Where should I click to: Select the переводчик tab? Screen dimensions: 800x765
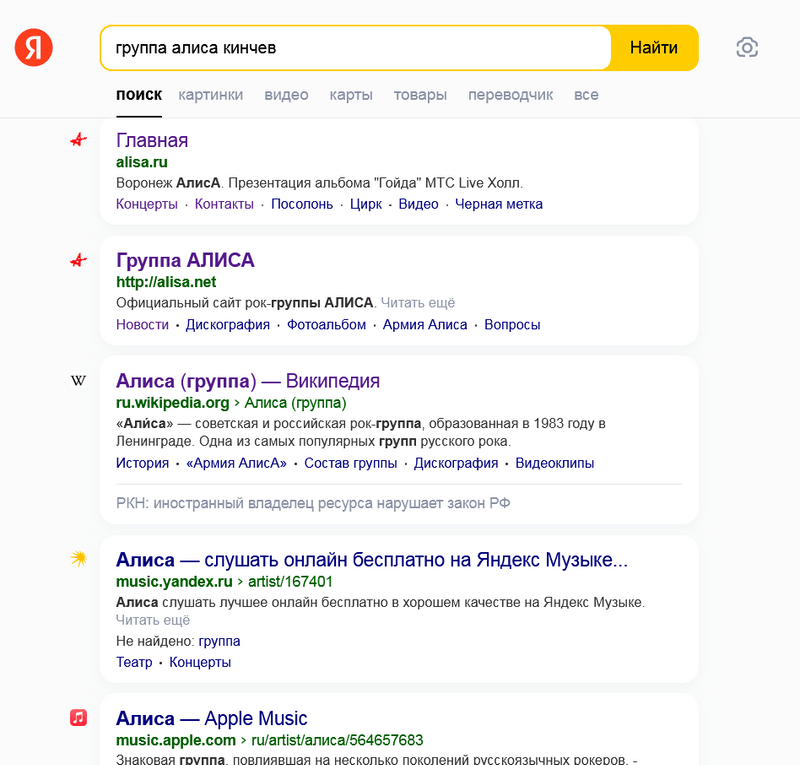point(510,95)
